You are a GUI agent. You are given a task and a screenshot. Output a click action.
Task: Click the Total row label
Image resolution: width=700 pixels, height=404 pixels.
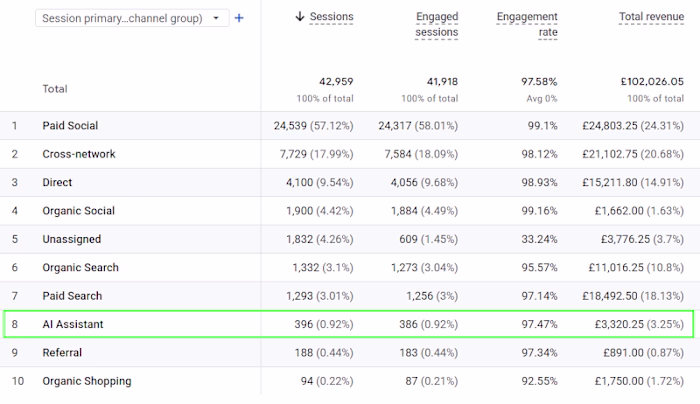click(55, 89)
